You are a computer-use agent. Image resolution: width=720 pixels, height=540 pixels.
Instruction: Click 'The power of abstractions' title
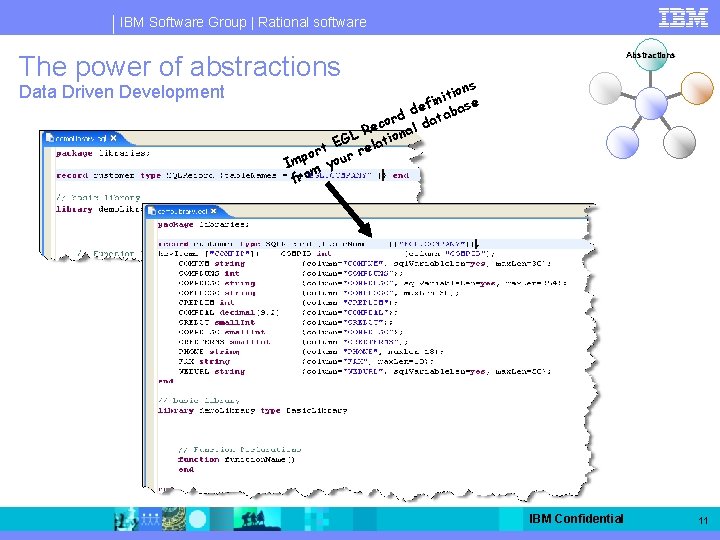(180, 67)
